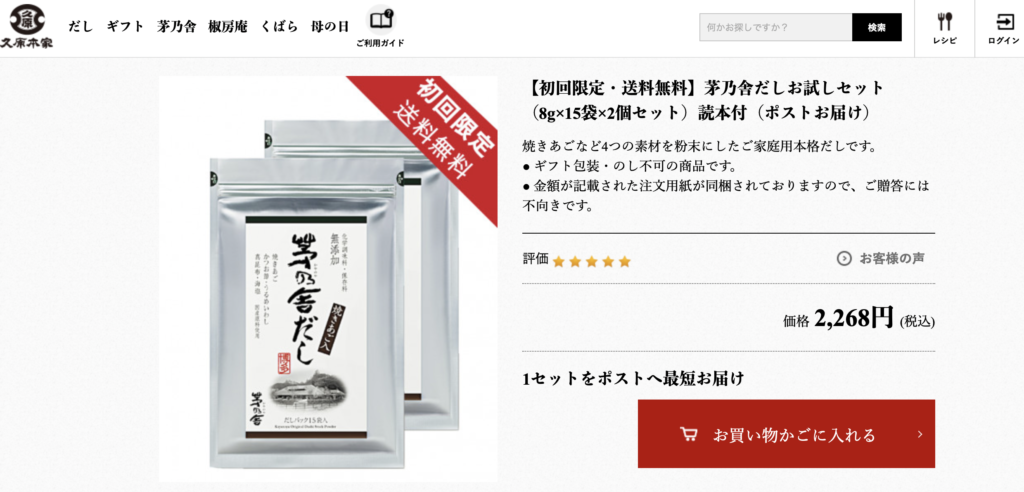1024x492 pixels.
Task: Click the chevron arrow on the cart button
Action: click(920, 434)
